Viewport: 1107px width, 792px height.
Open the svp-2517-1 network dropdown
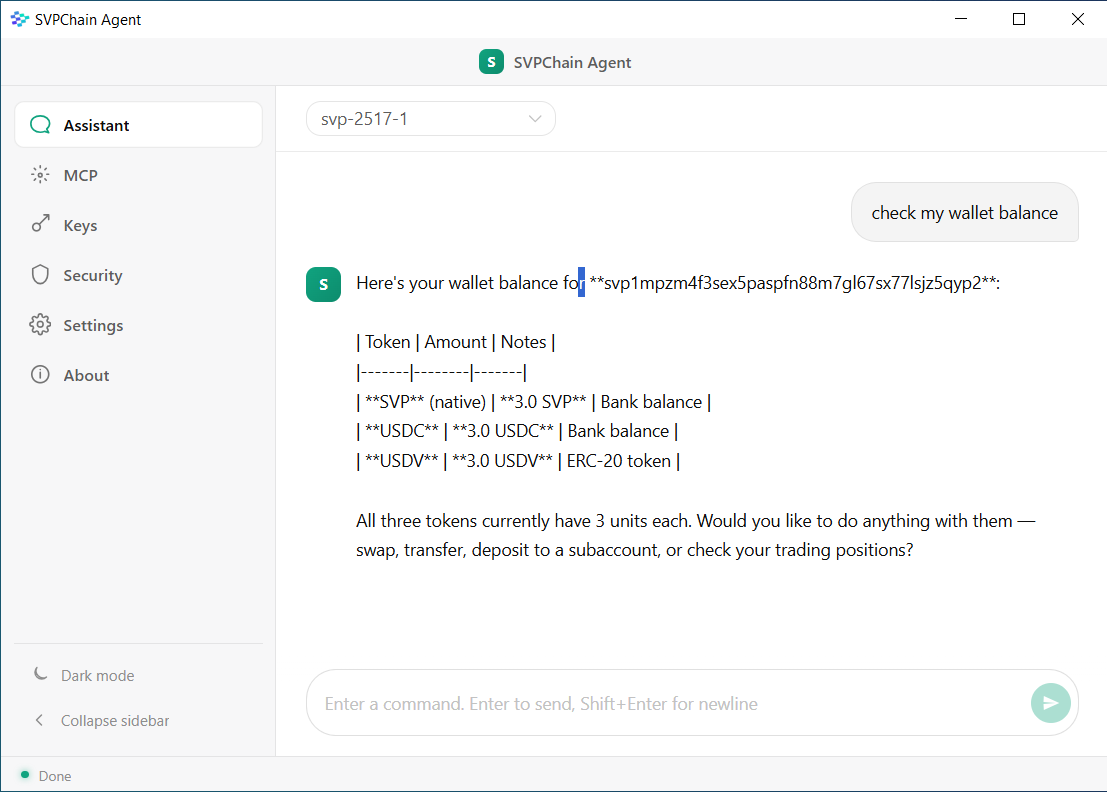click(x=431, y=119)
